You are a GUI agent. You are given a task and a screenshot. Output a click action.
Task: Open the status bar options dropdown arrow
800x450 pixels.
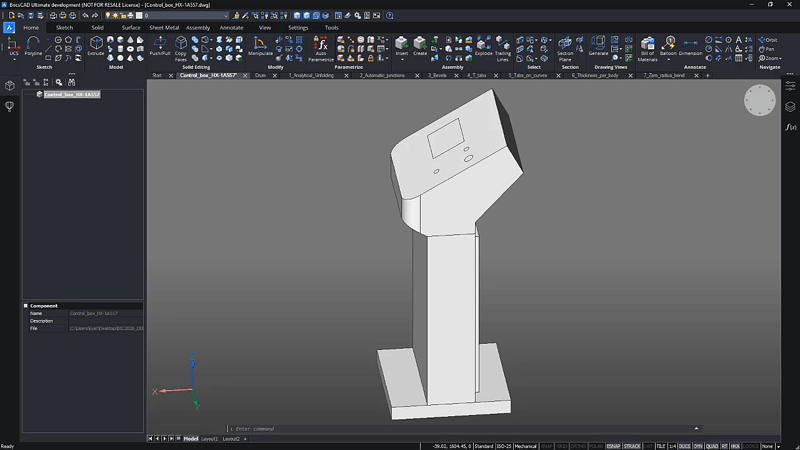click(x=779, y=446)
